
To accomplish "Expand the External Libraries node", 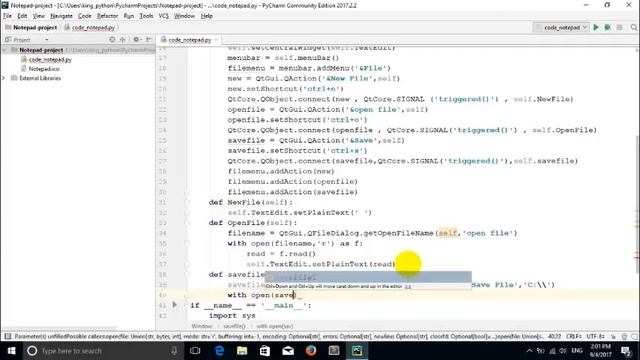I will [x=4, y=78].
